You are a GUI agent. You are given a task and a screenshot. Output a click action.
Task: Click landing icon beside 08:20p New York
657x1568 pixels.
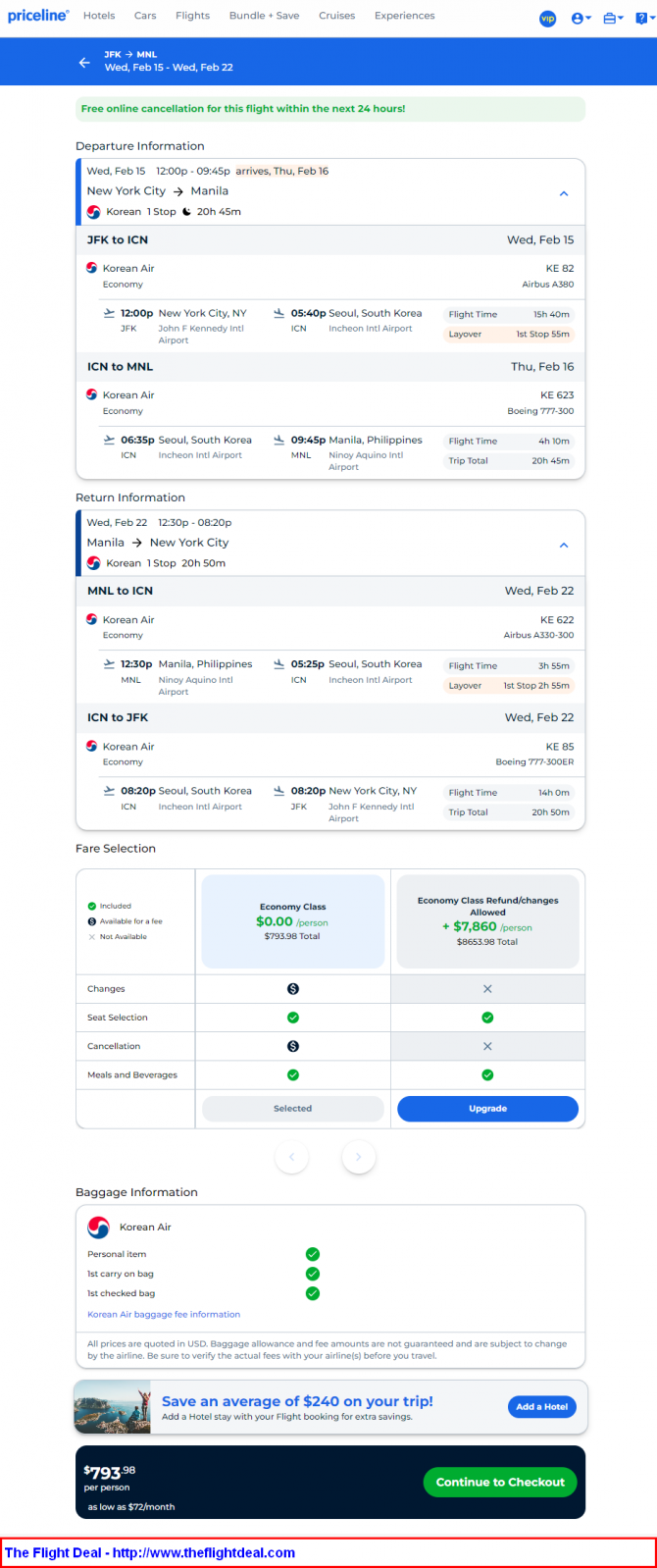[x=279, y=791]
